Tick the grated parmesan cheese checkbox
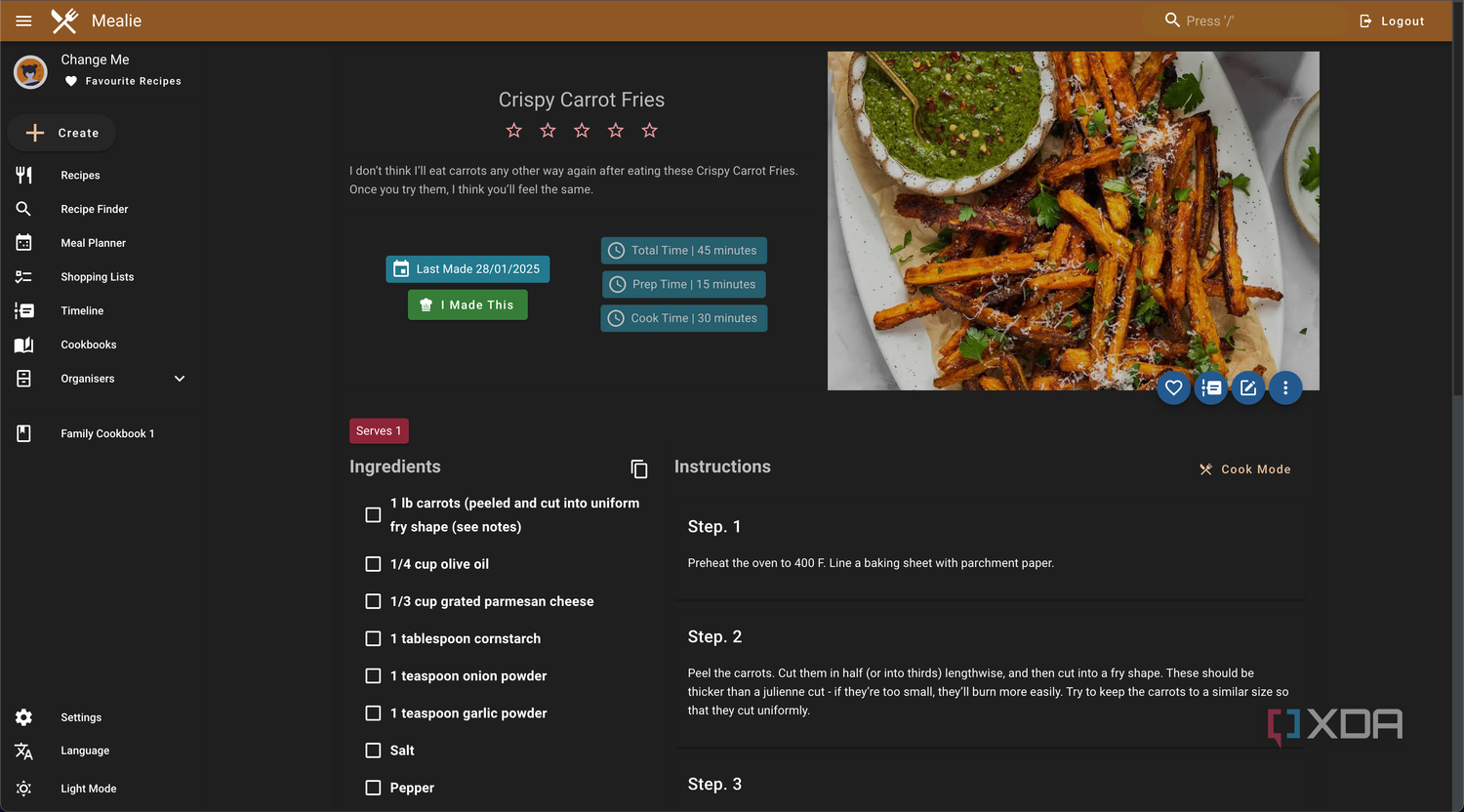This screenshot has width=1464, height=812. pyautogui.click(x=373, y=601)
